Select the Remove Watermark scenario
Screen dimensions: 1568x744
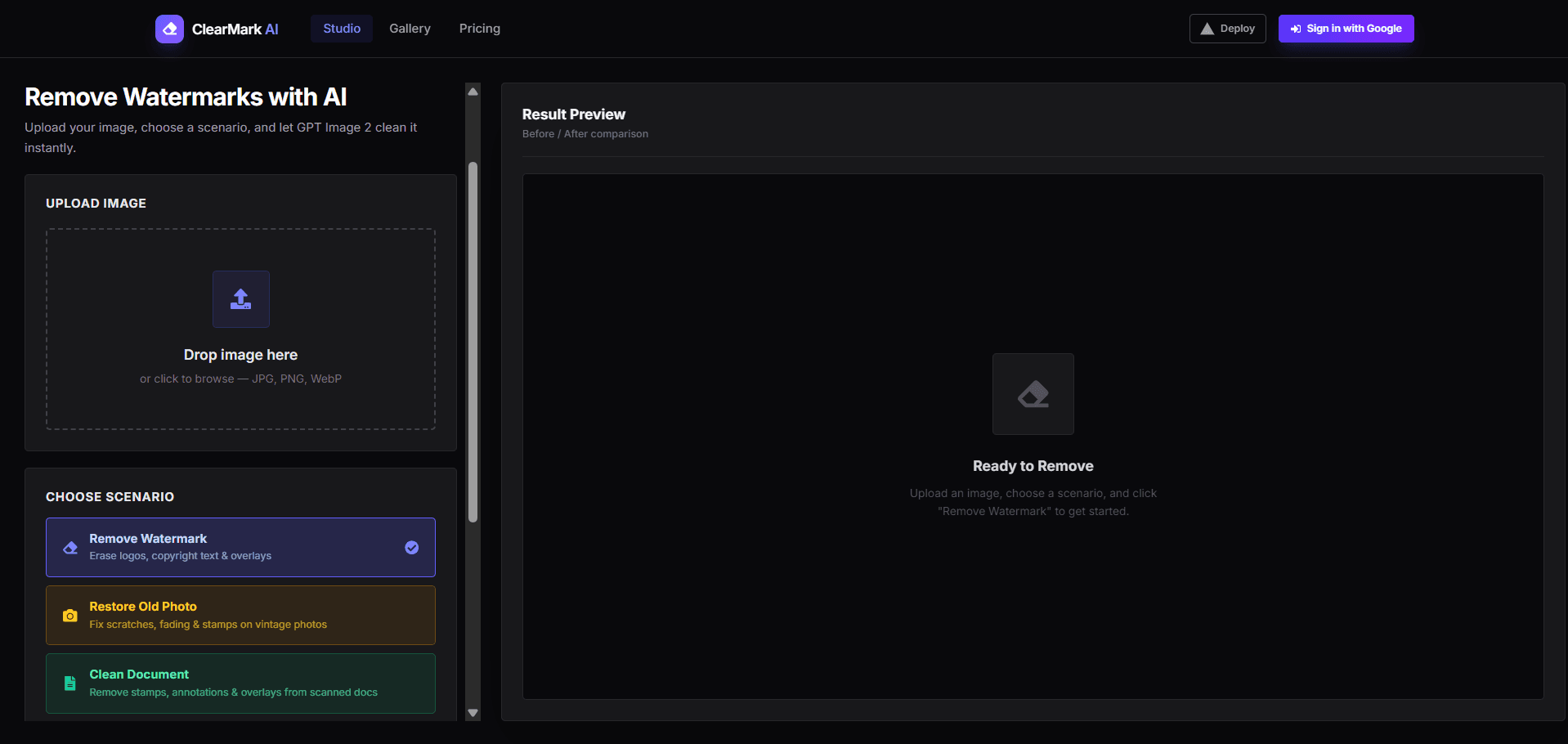tap(240, 547)
